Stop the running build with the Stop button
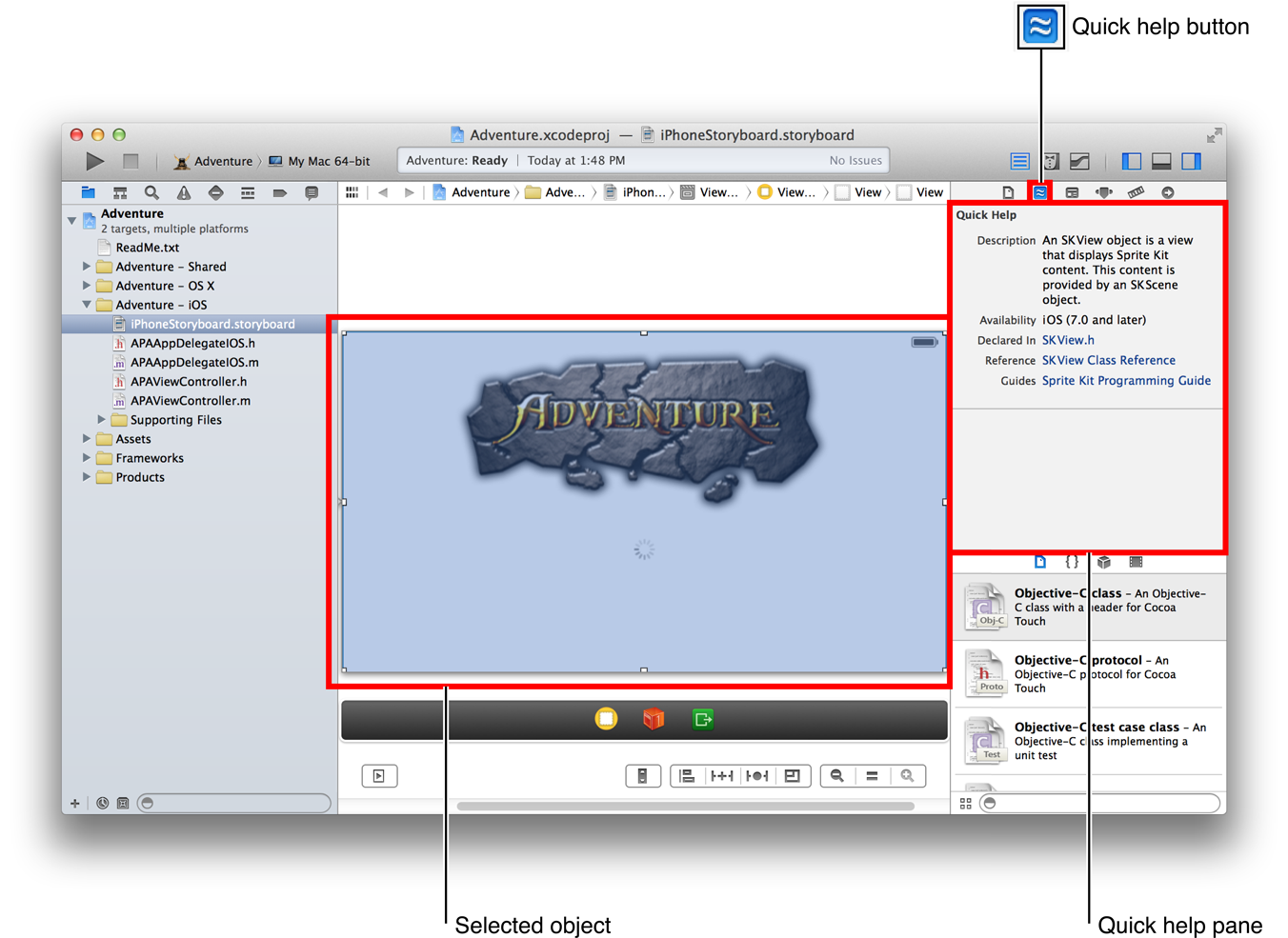 click(131, 161)
